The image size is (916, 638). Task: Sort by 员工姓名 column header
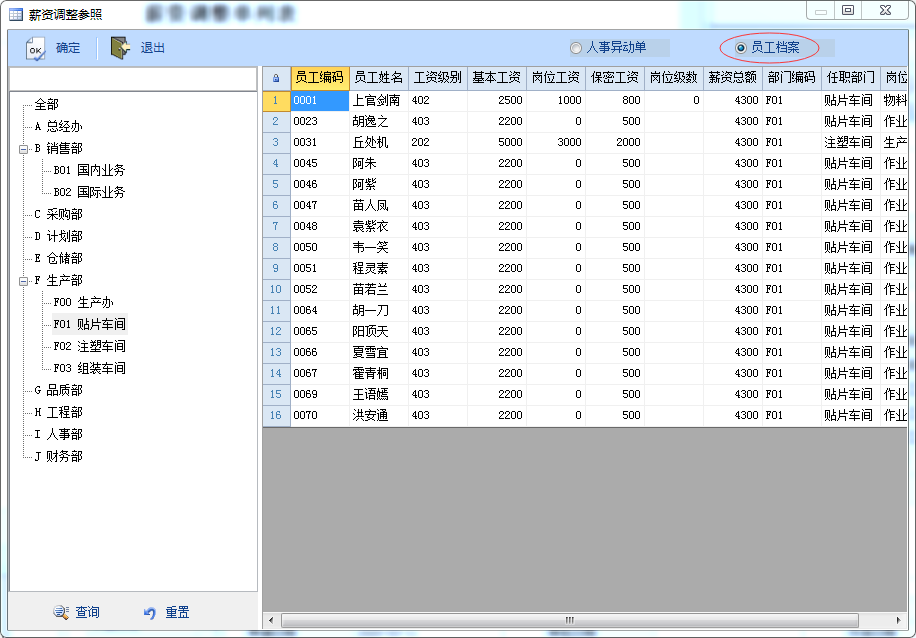pos(379,78)
